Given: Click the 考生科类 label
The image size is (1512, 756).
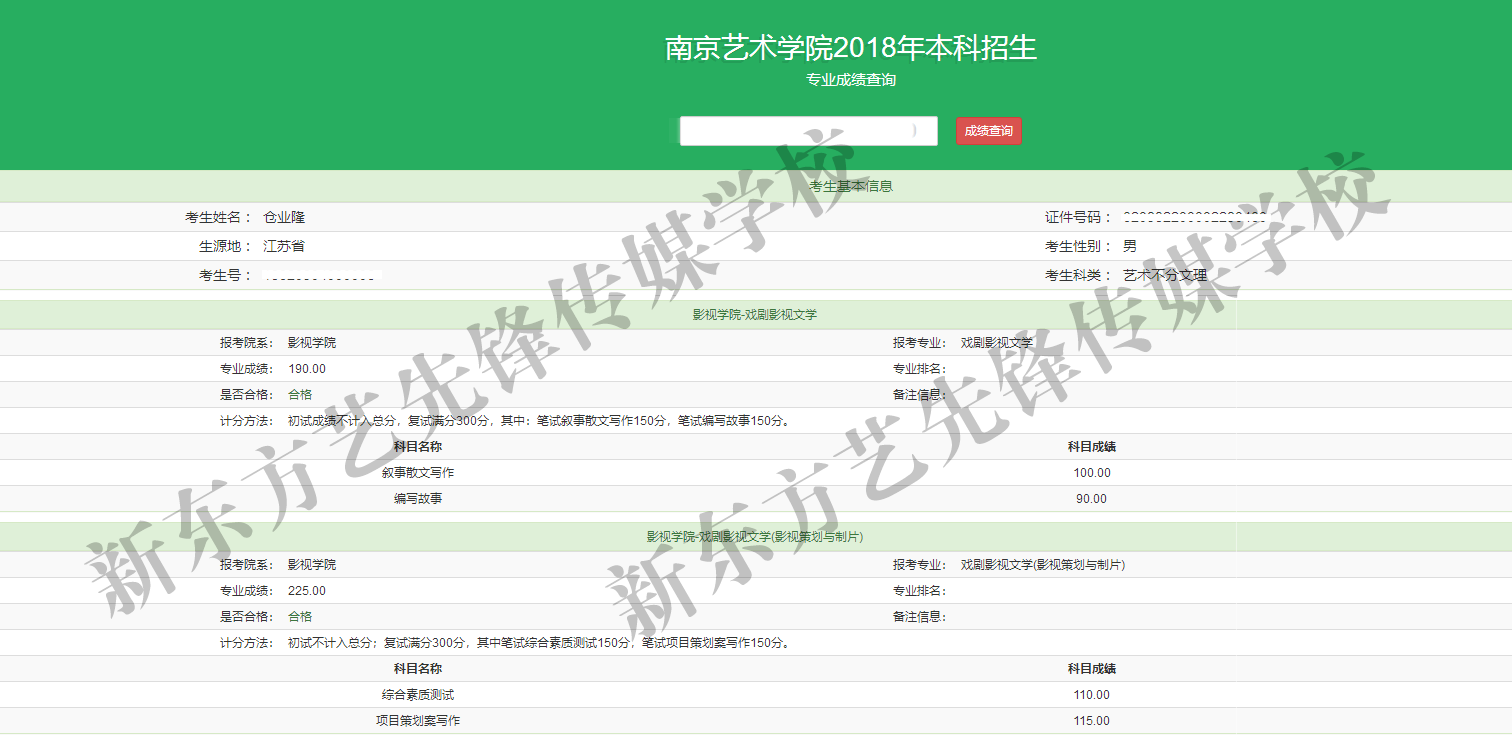Looking at the screenshot, I should pos(1079,275).
